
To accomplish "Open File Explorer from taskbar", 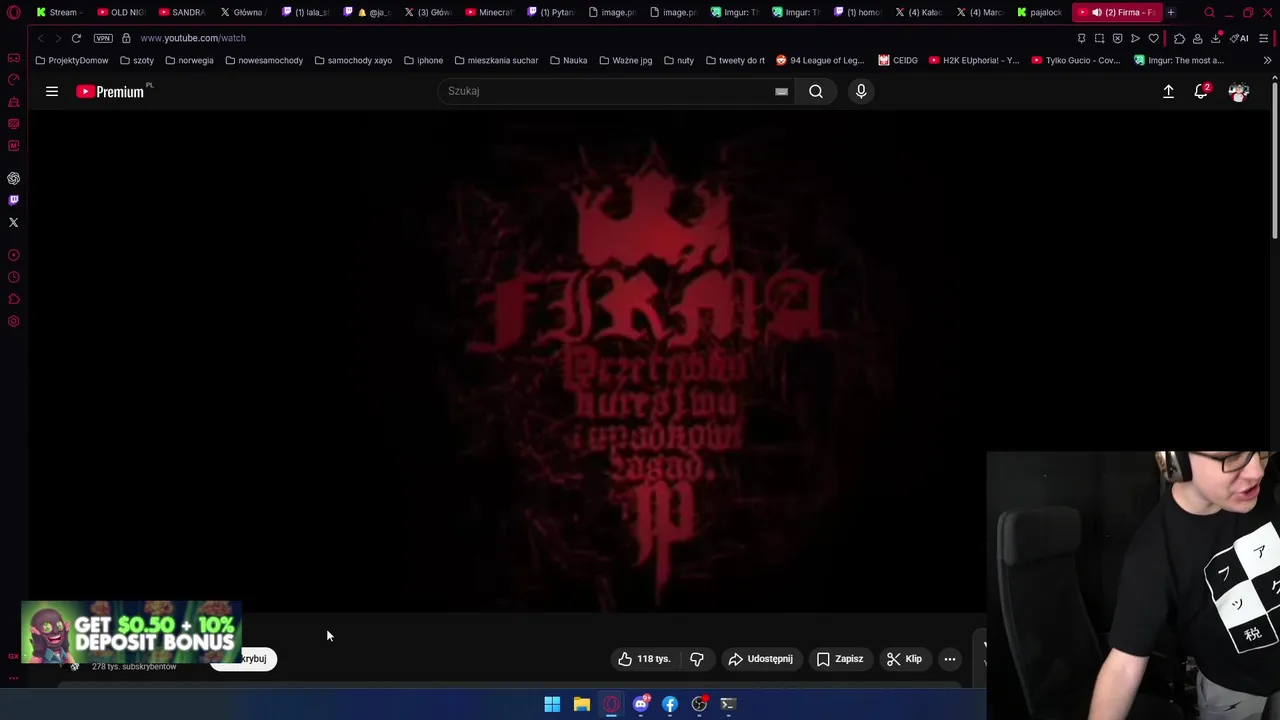I will (581, 704).
